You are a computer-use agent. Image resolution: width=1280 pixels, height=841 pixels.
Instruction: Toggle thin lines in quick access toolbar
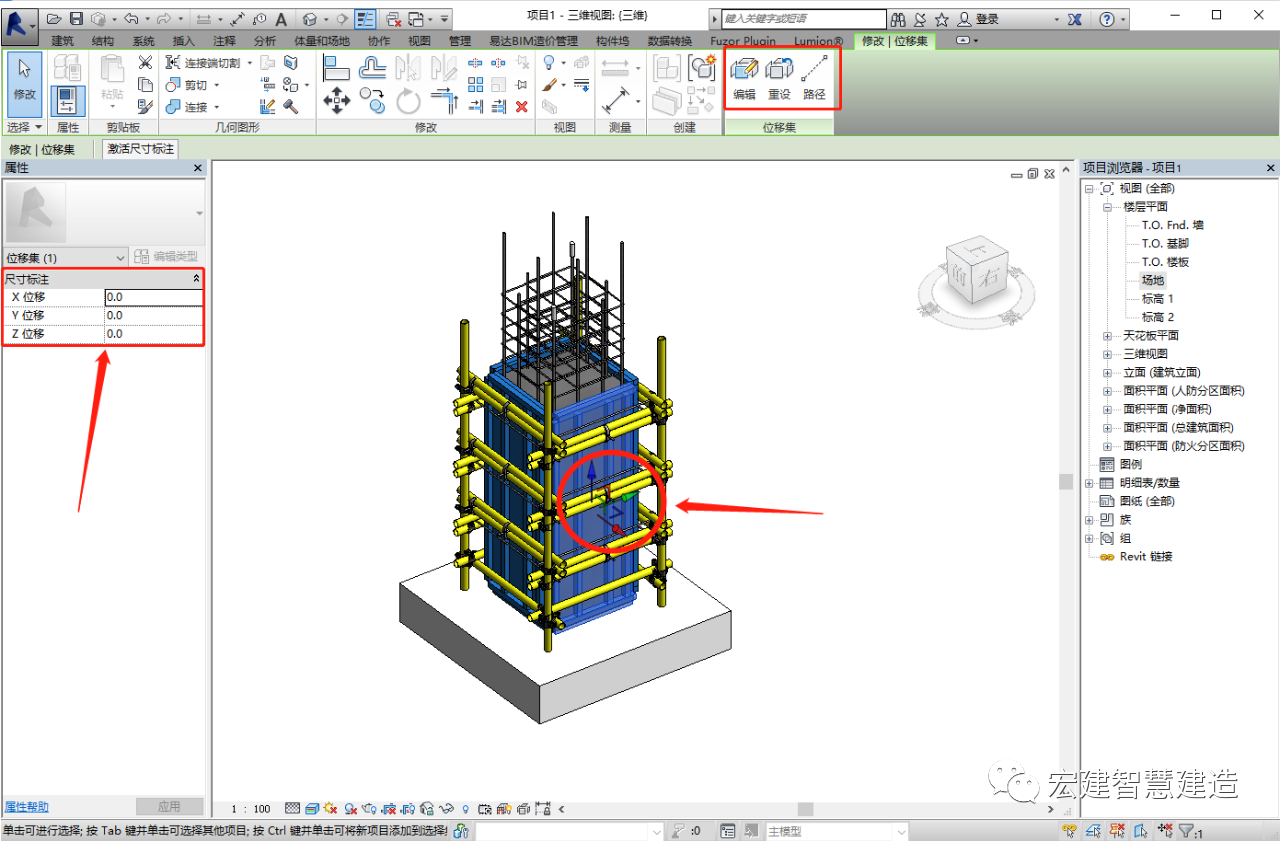(365, 19)
